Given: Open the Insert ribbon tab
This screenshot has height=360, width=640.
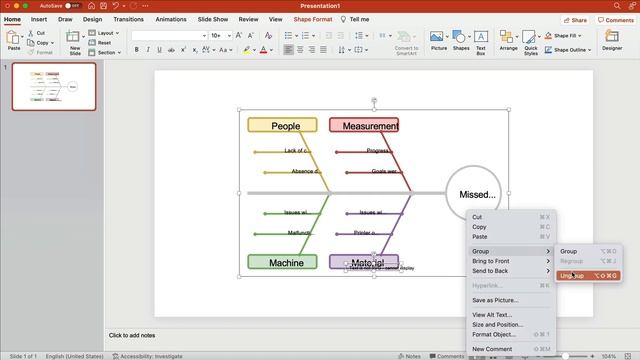Looking at the screenshot, I should (x=39, y=19).
